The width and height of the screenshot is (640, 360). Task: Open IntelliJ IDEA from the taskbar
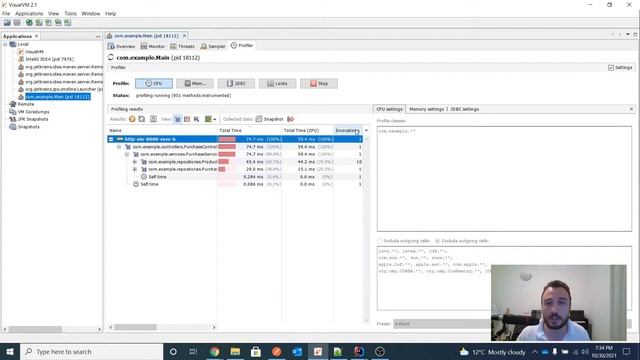[x=359, y=351]
